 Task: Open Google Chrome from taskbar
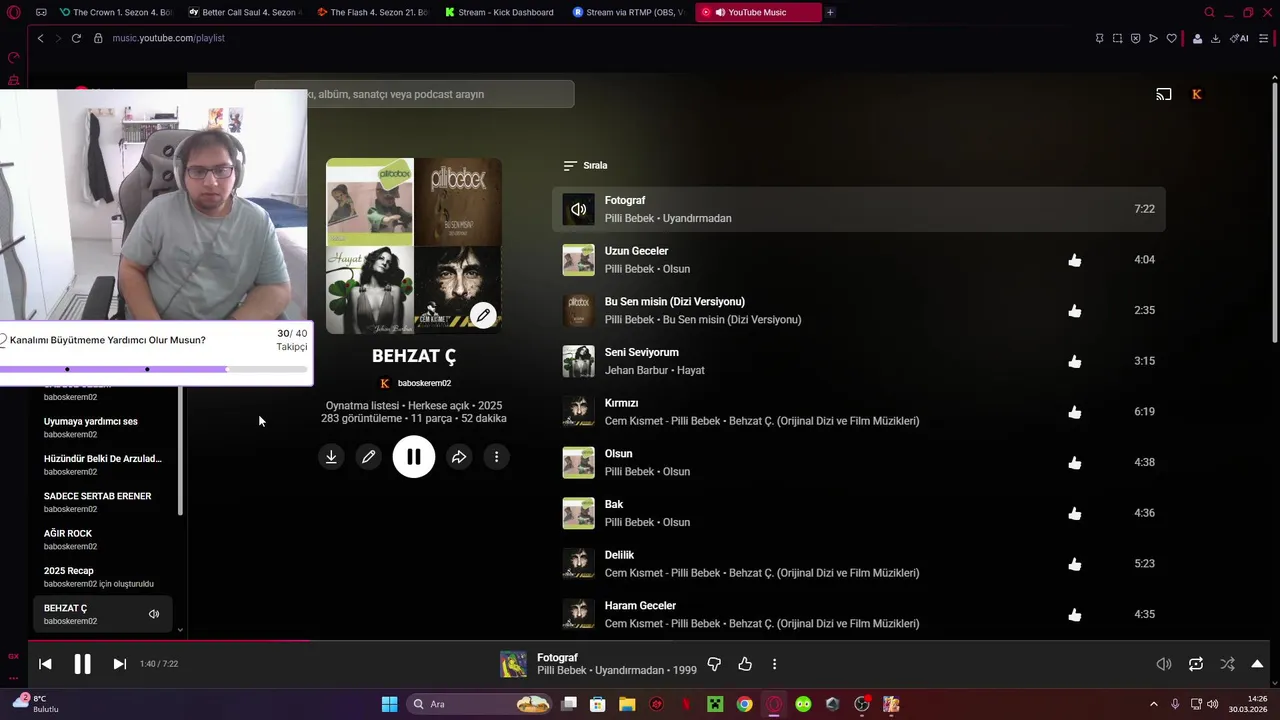click(744, 704)
